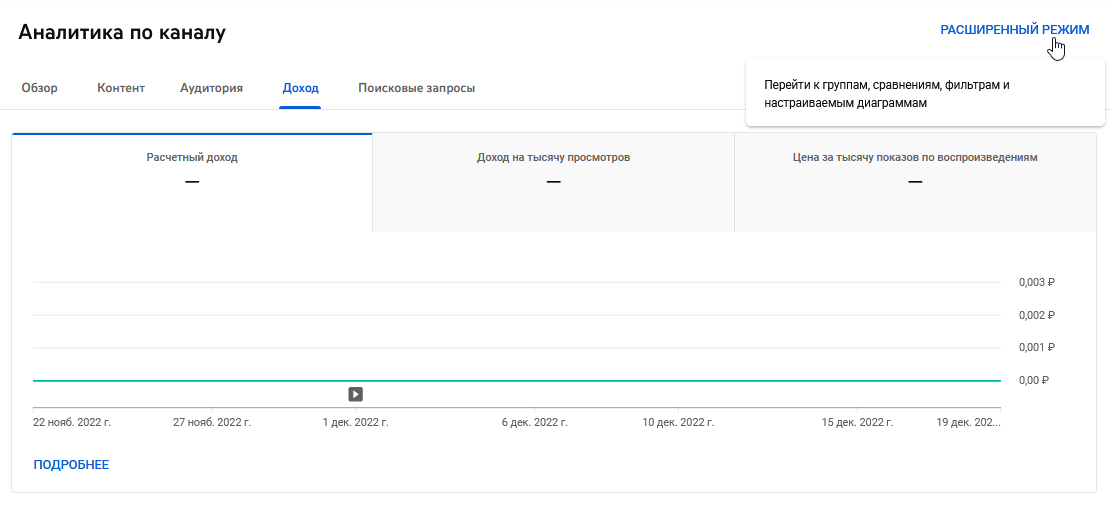Click the 6 дек. 2022 г. date label

[x=535, y=423]
